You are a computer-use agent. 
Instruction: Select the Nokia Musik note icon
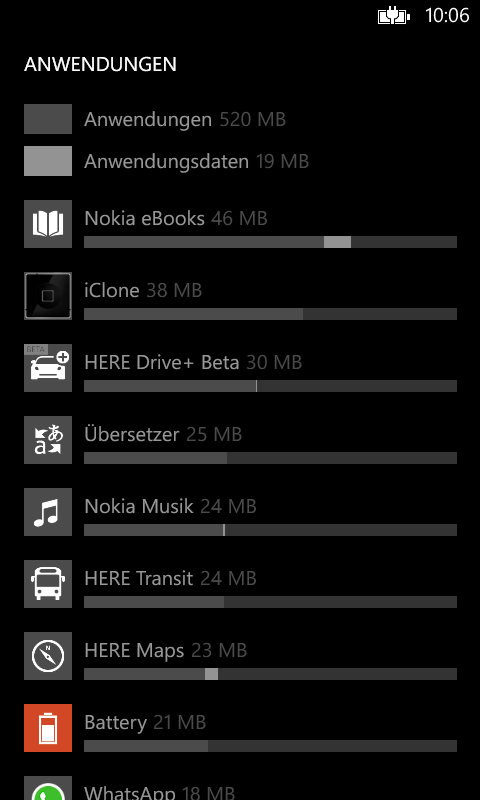(48, 512)
